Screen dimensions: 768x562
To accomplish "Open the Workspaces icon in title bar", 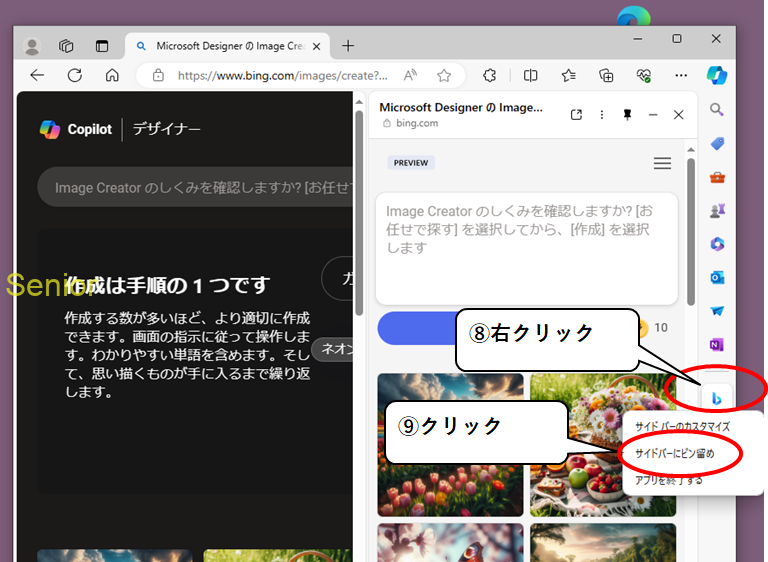I will [x=66, y=46].
